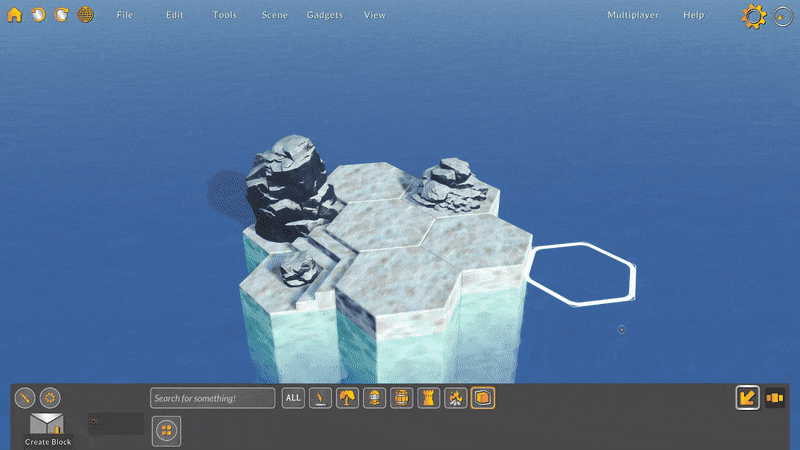The width and height of the screenshot is (800, 450).
Task: Select the tree category filter icon
Action: click(x=348, y=398)
